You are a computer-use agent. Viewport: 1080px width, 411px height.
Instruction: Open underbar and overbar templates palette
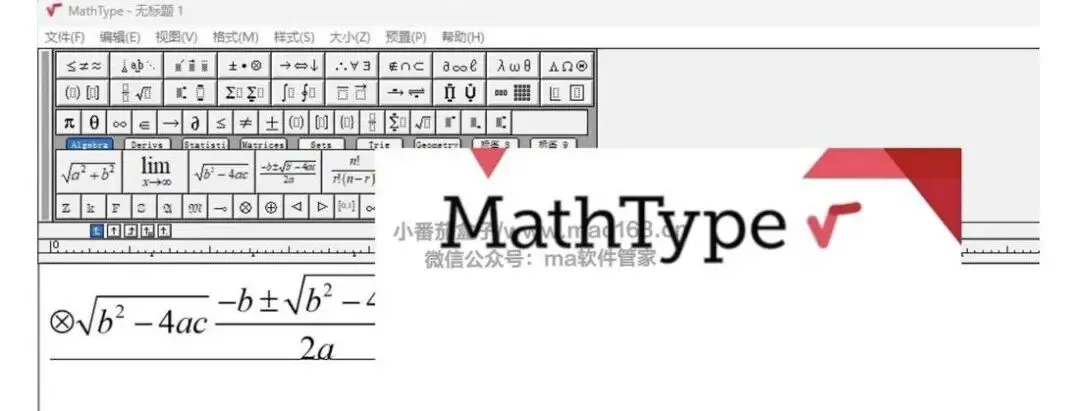pos(352,92)
